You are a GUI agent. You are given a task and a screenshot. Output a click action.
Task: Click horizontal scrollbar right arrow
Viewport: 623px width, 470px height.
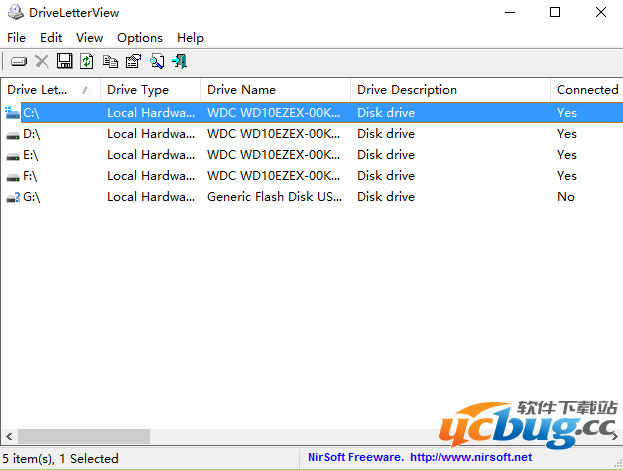[614, 437]
